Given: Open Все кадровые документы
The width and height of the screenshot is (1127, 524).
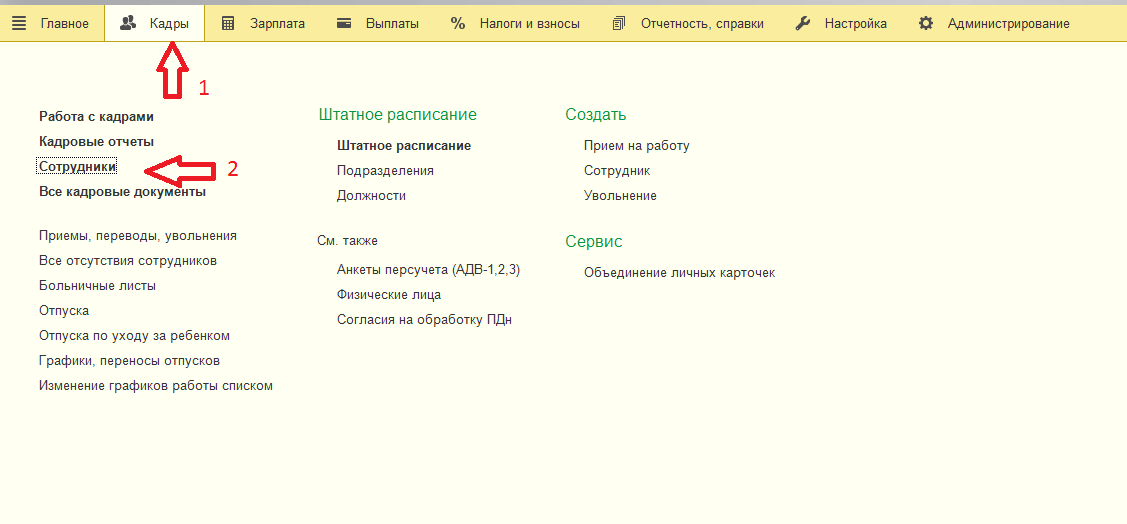Looking at the screenshot, I should pyautogui.click(x=123, y=192).
